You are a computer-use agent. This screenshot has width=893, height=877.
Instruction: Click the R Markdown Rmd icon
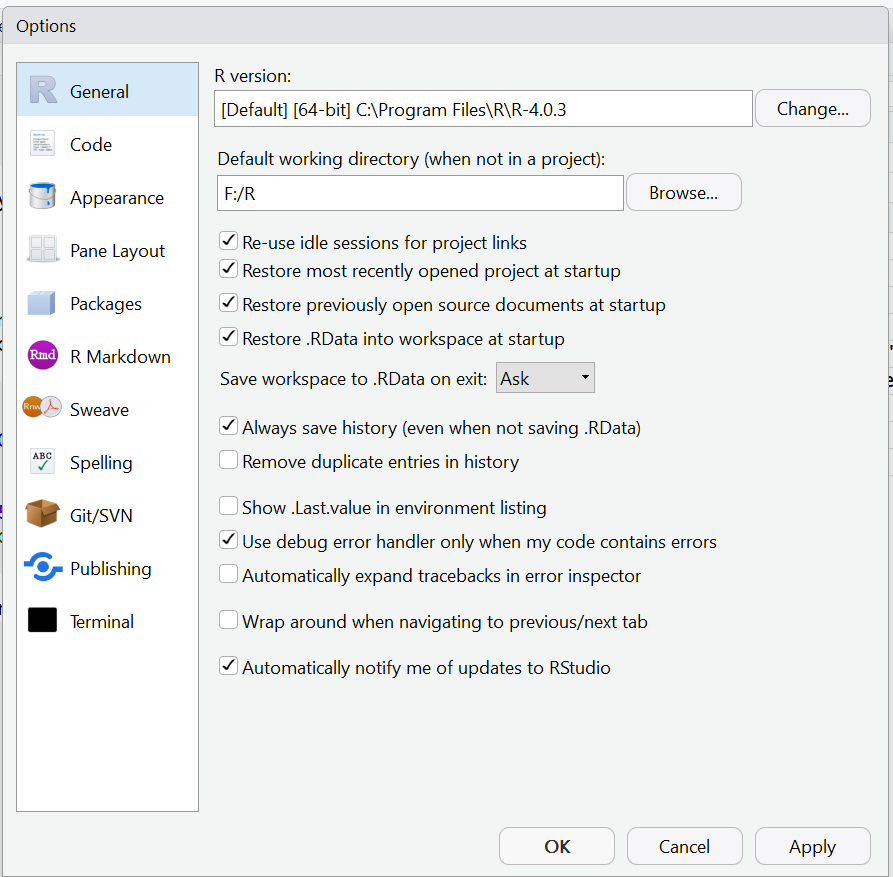pyautogui.click(x=43, y=355)
